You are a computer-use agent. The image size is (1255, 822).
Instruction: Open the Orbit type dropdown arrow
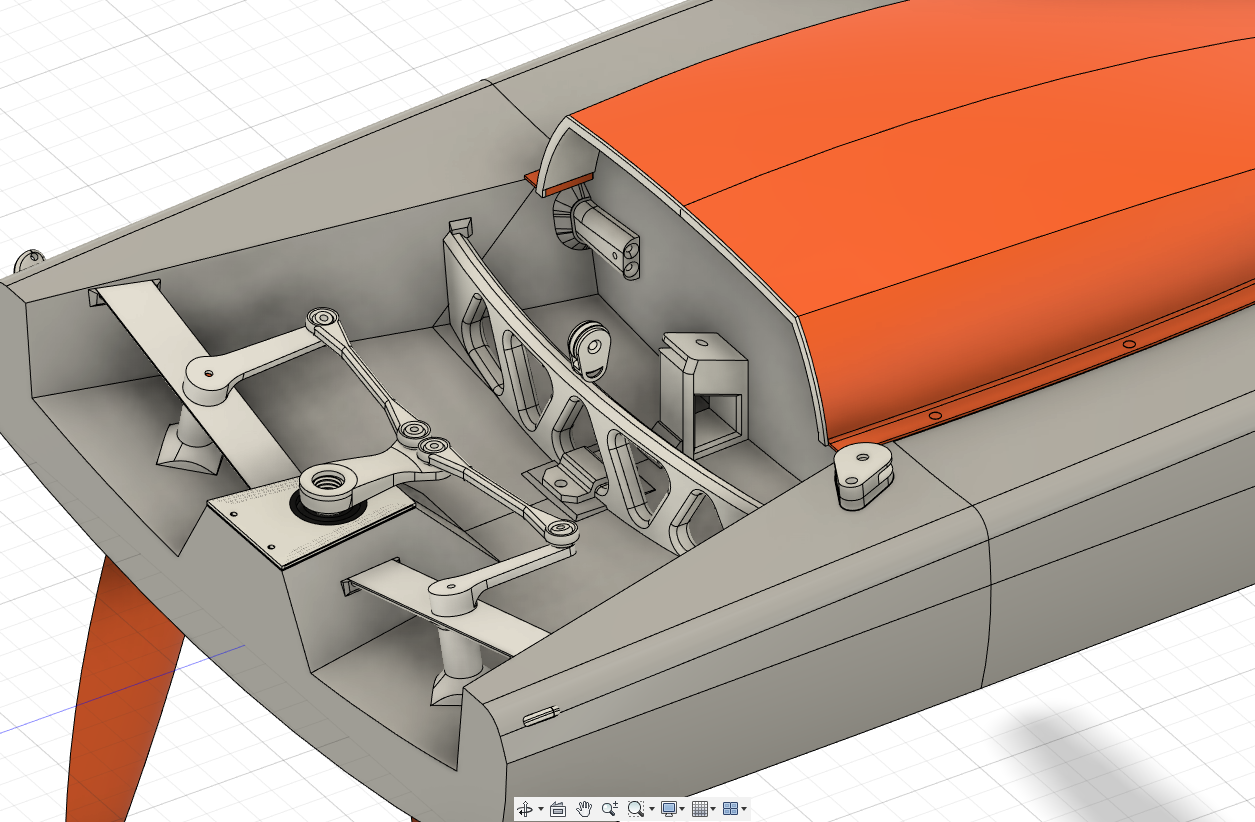[541, 809]
